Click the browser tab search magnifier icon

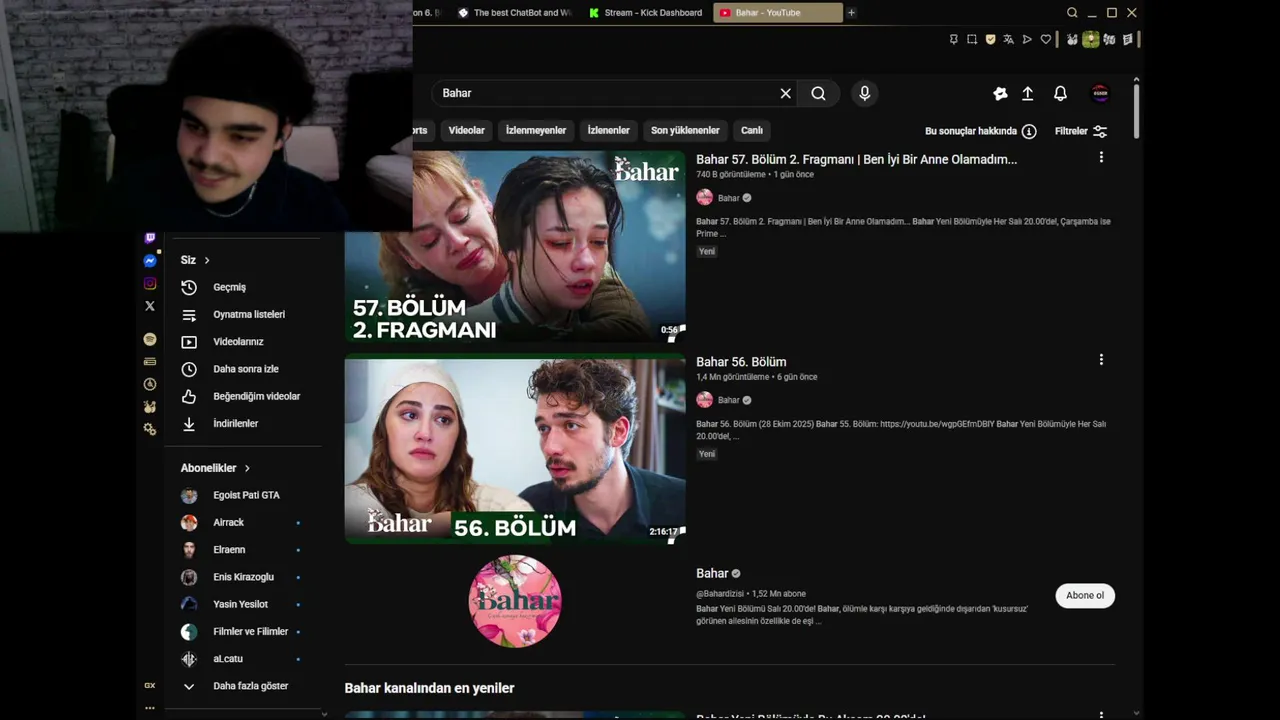pyautogui.click(x=1072, y=13)
